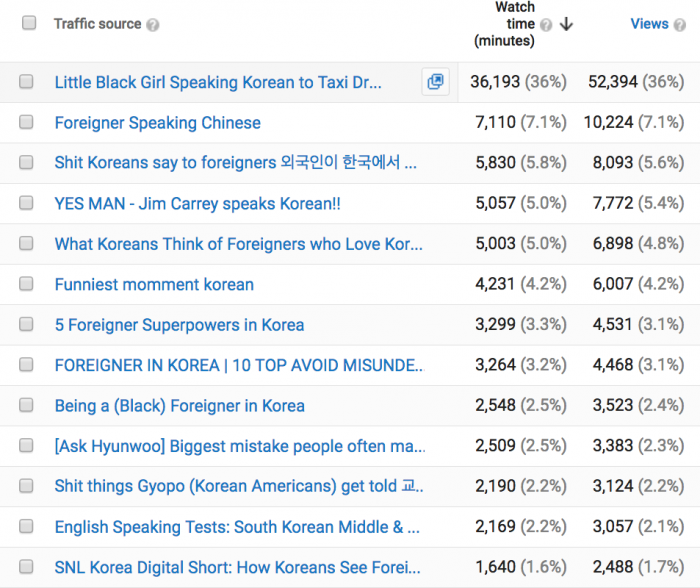Open the Funniest momment korean link
Viewport: 700px width, 588px height.
pyautogui.click(x=154, y=284)
